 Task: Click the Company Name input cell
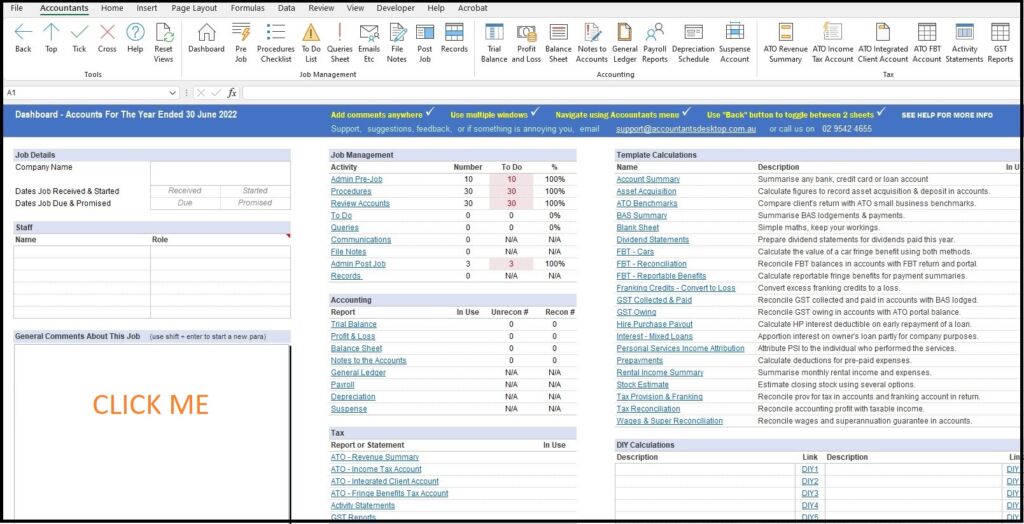(x=220, y=168)
